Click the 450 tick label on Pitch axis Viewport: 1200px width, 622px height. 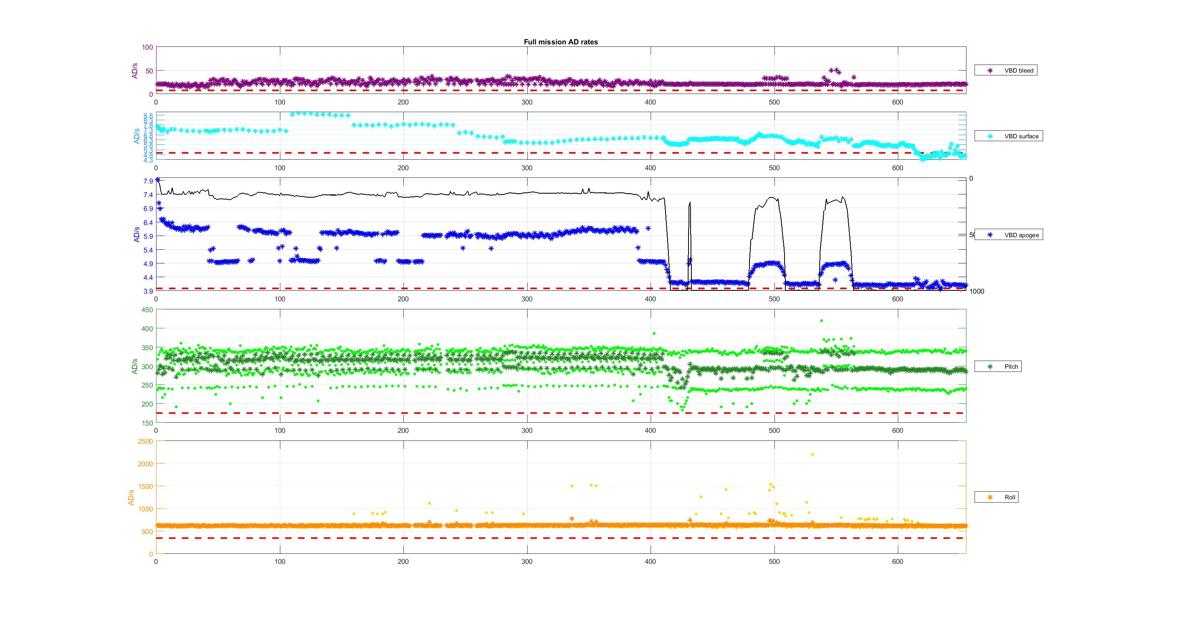(x=147, y=310)
